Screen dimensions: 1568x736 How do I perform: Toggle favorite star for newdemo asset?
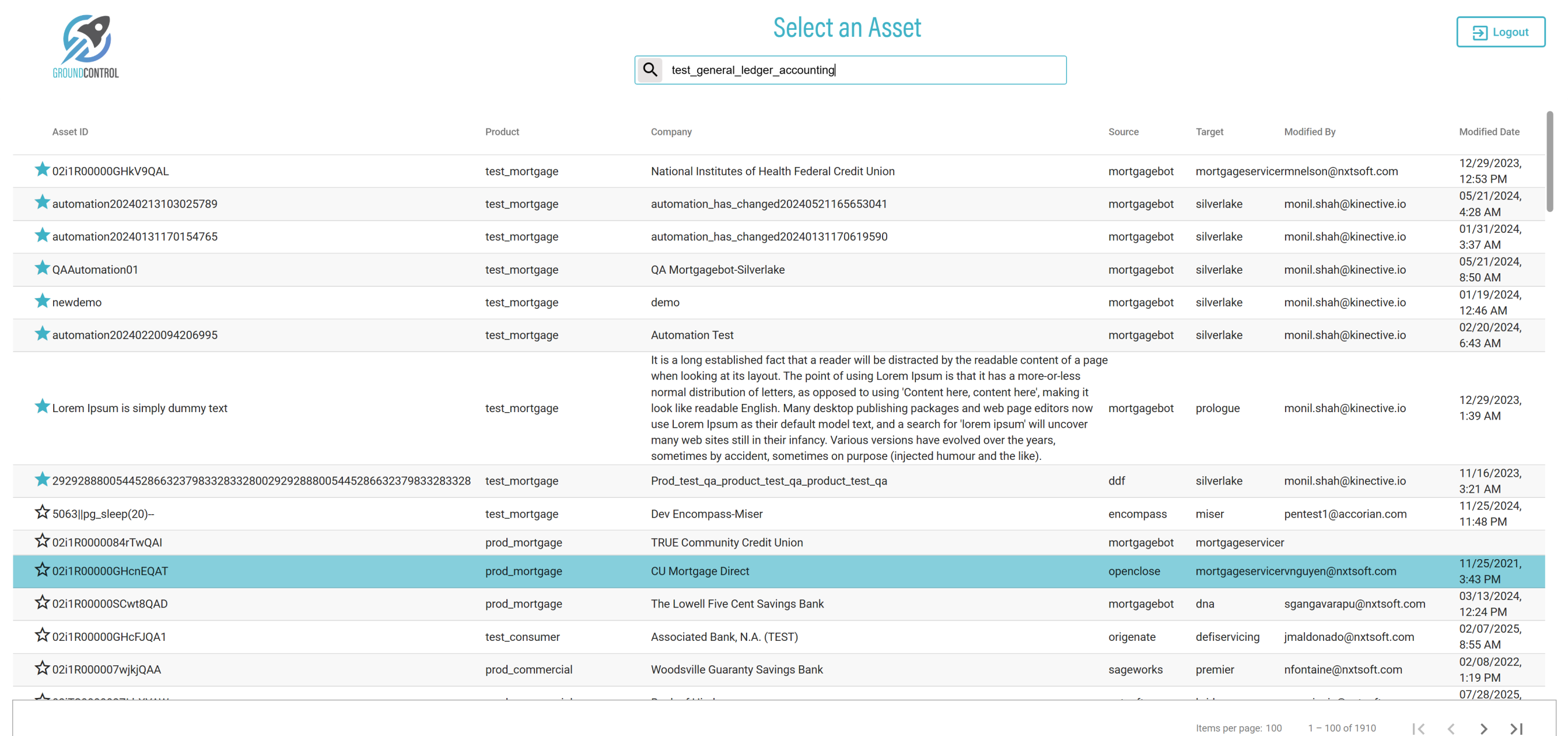42,301
